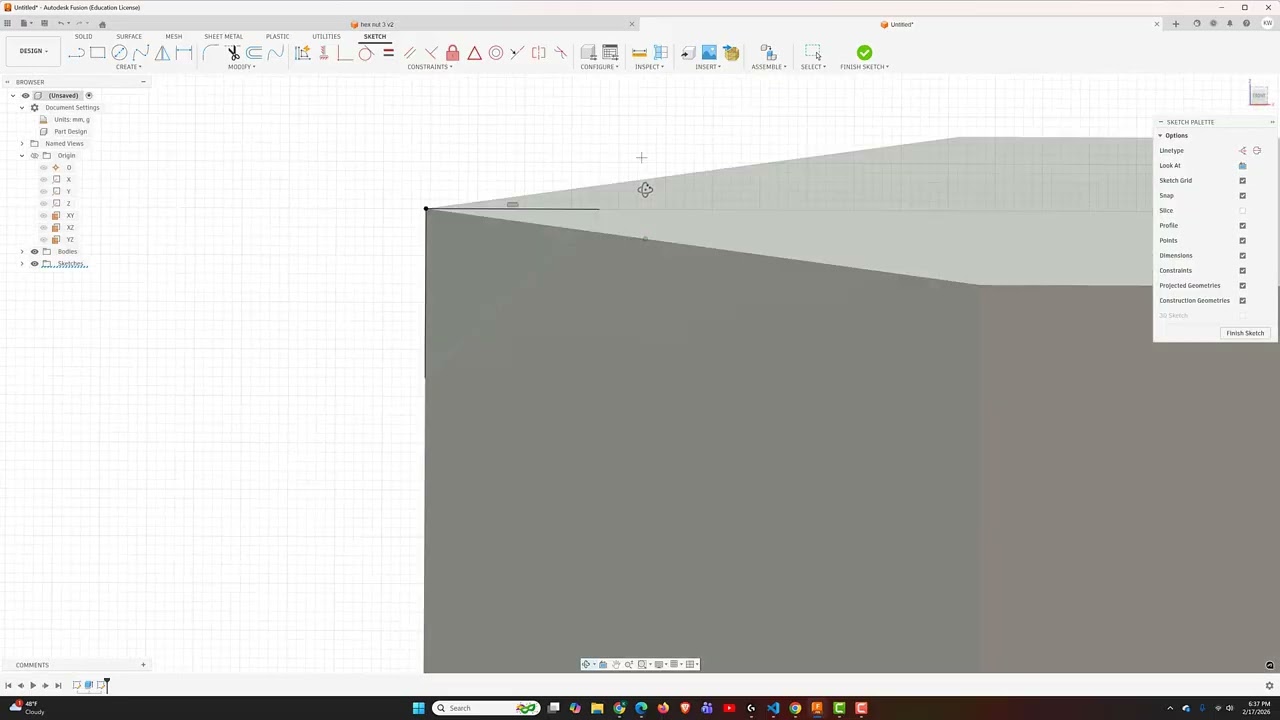
Task: Toggle the Sketch Grid checkbox
Action: pos(1243,181)
